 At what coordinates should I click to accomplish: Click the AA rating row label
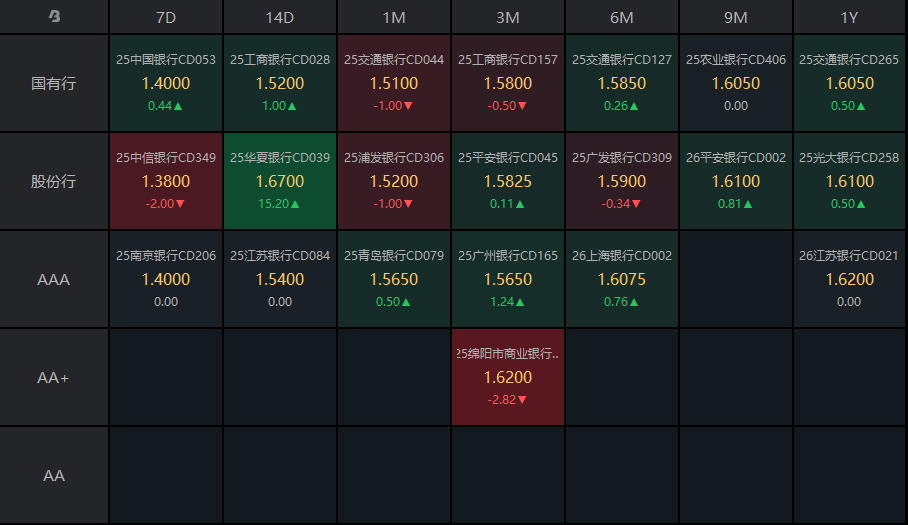(x=54, y=476)
